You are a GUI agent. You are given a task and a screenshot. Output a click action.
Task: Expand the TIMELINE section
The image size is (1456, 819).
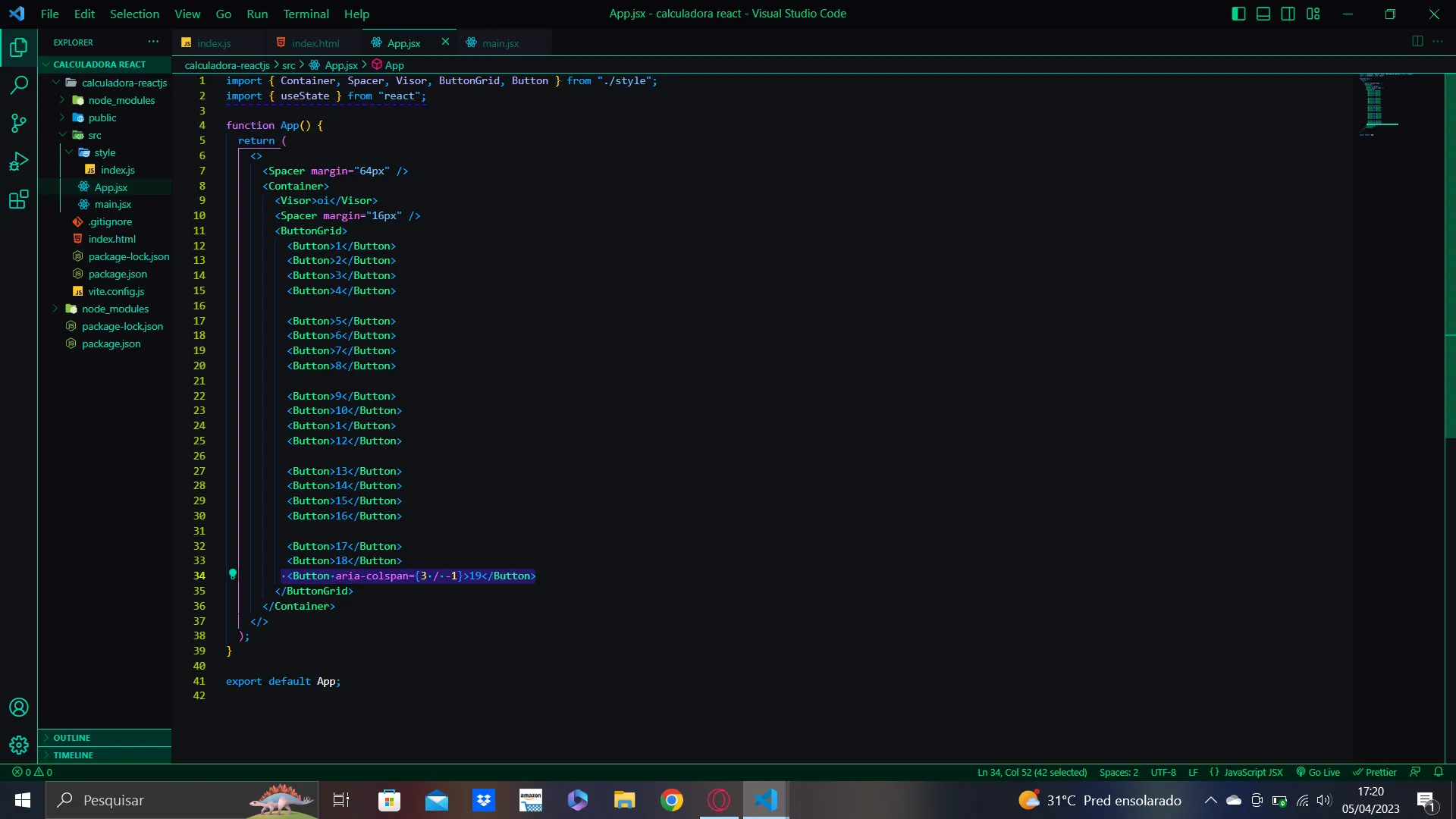click(x=73, y=755)
